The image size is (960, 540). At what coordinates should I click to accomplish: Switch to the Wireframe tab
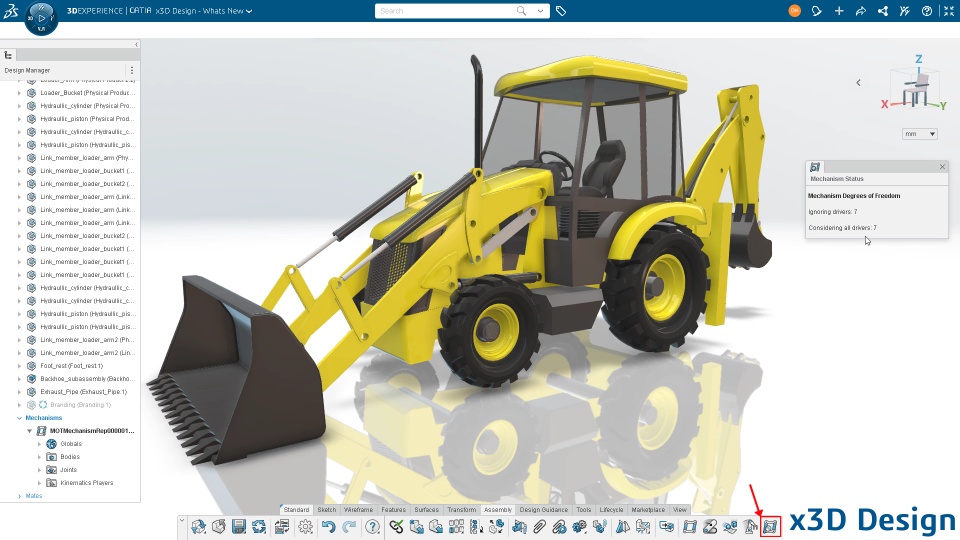pos(358,509)
